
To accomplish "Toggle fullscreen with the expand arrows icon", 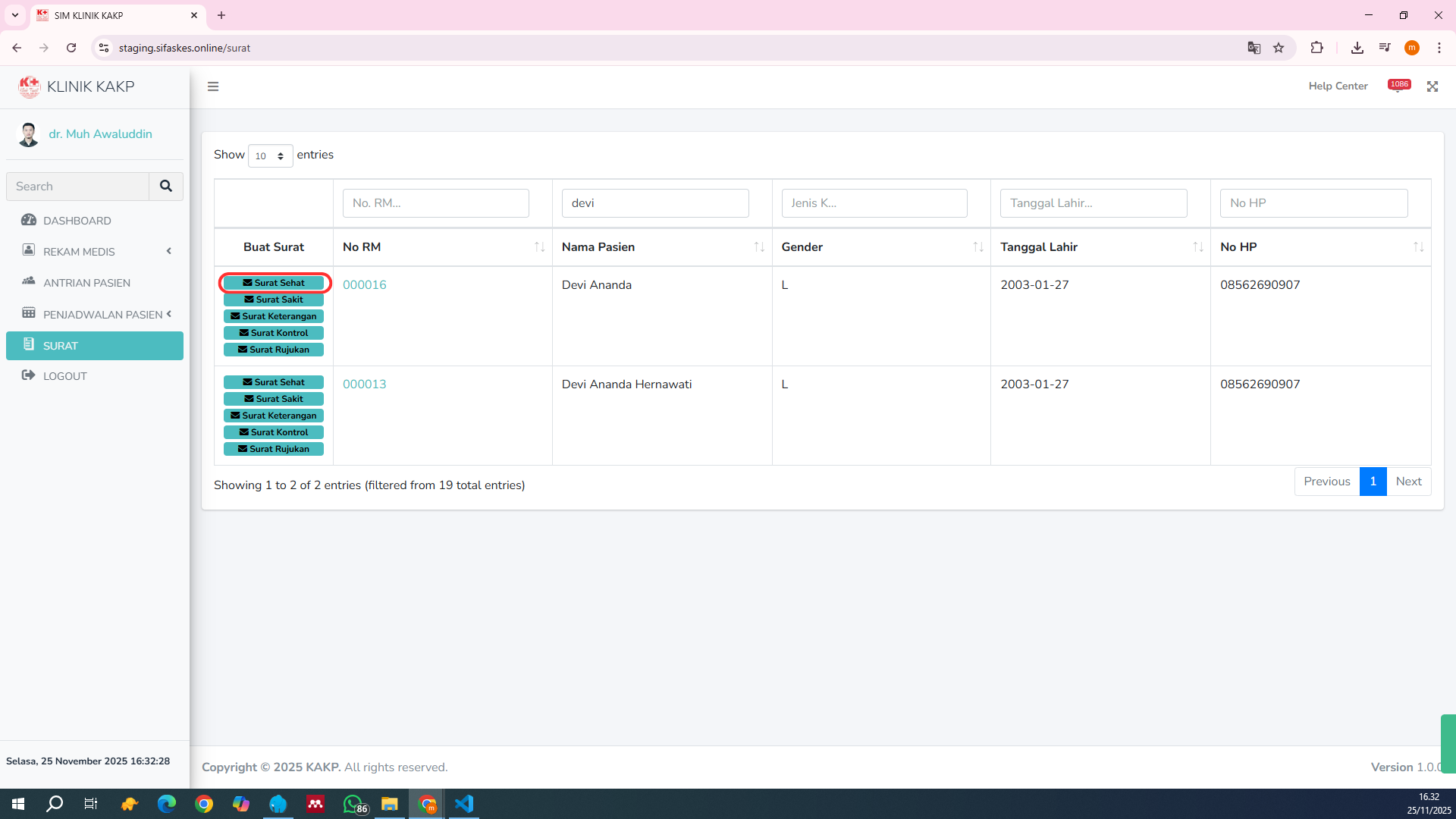I will pos(1432,86).
